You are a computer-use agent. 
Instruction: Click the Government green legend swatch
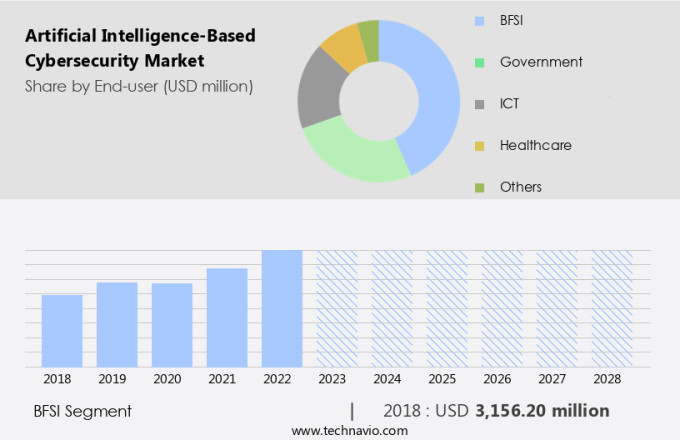[479, 62]
